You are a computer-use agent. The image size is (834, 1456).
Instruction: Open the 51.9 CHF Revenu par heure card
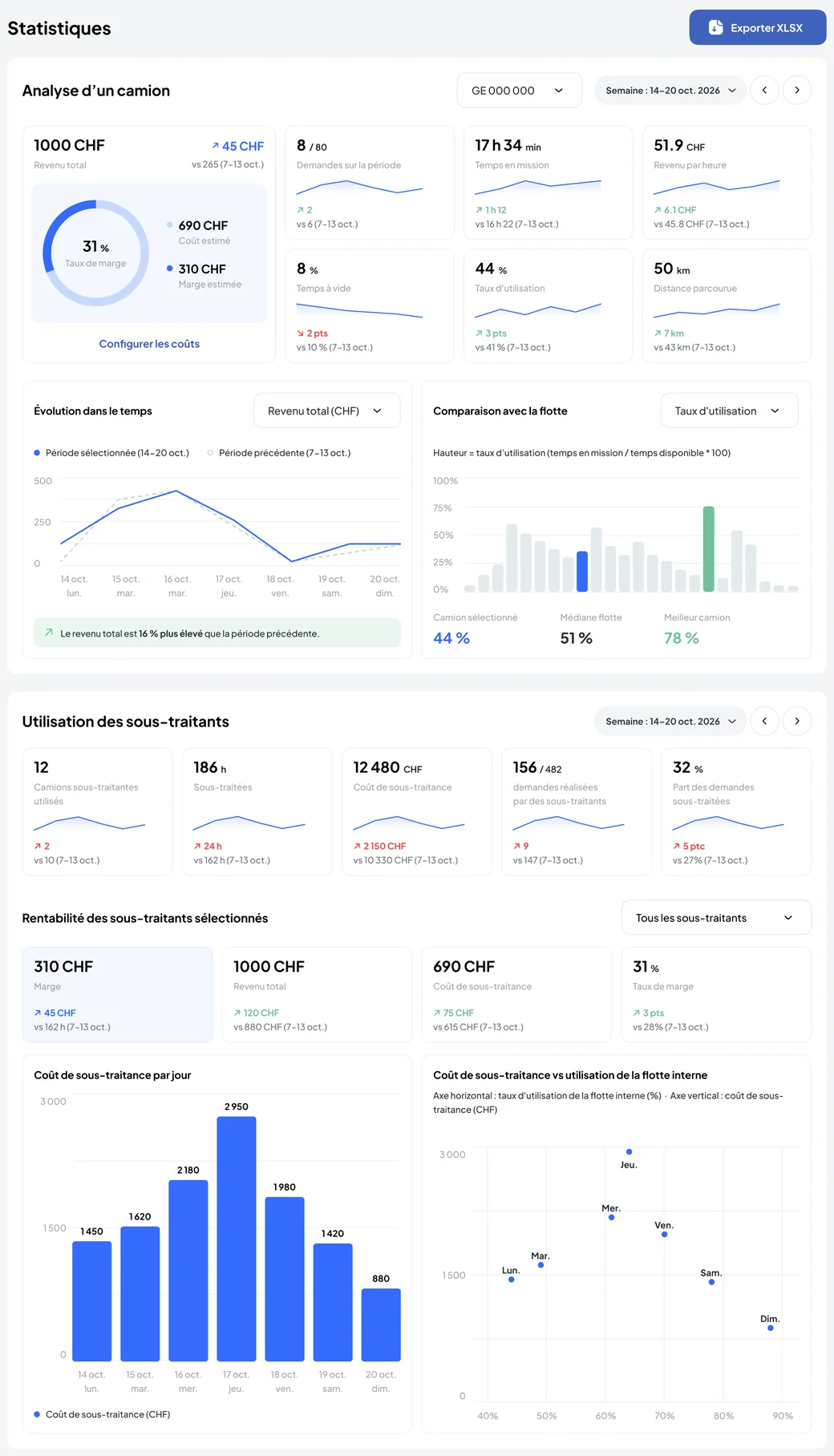[727, 183]
